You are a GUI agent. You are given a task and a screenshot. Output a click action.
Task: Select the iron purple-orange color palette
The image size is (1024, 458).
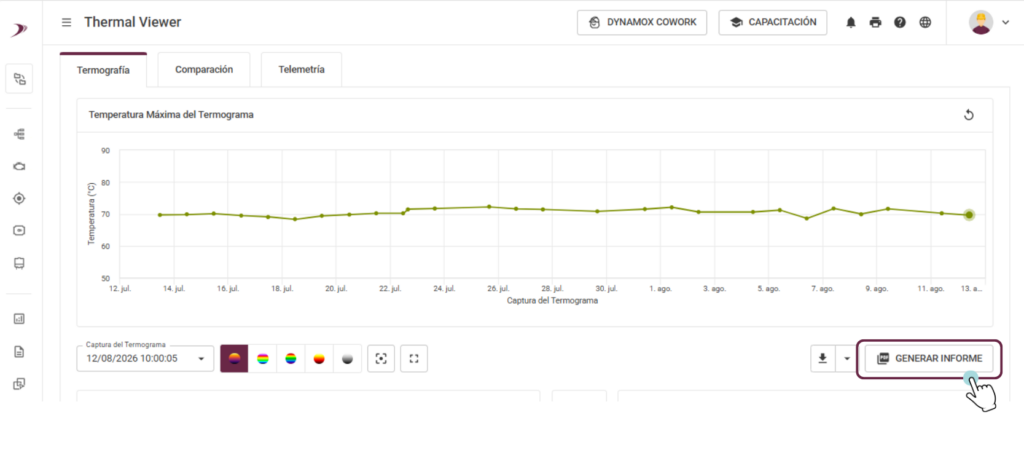[234, 358]
